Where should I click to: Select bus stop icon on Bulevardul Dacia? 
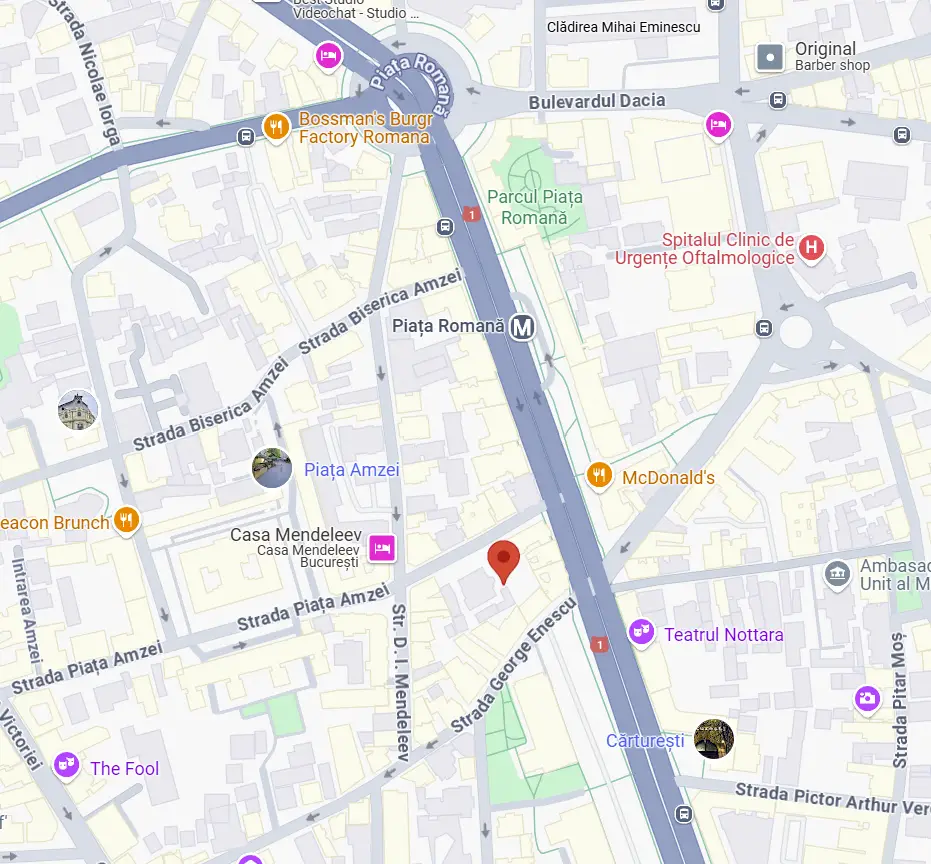click(778, 100)
